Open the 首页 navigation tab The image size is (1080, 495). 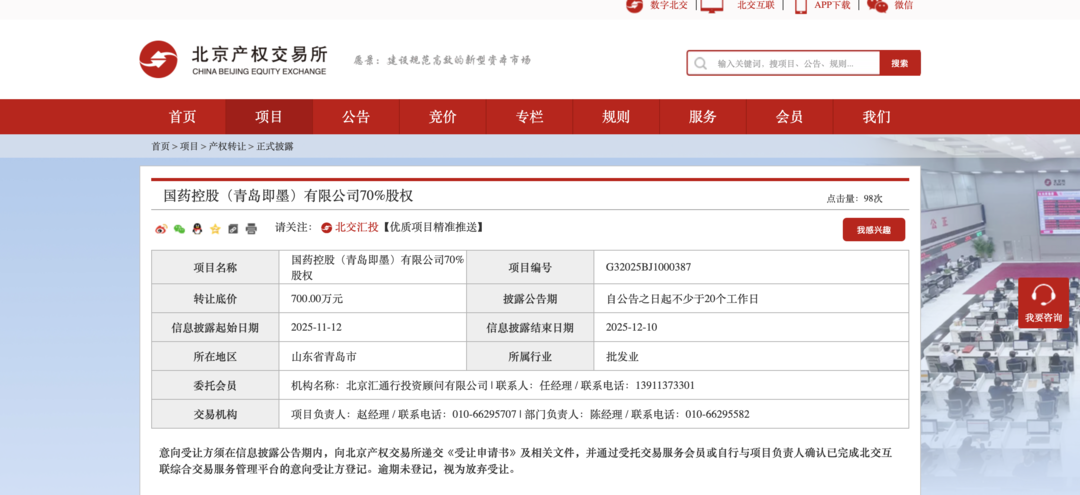tap(182, 117)
